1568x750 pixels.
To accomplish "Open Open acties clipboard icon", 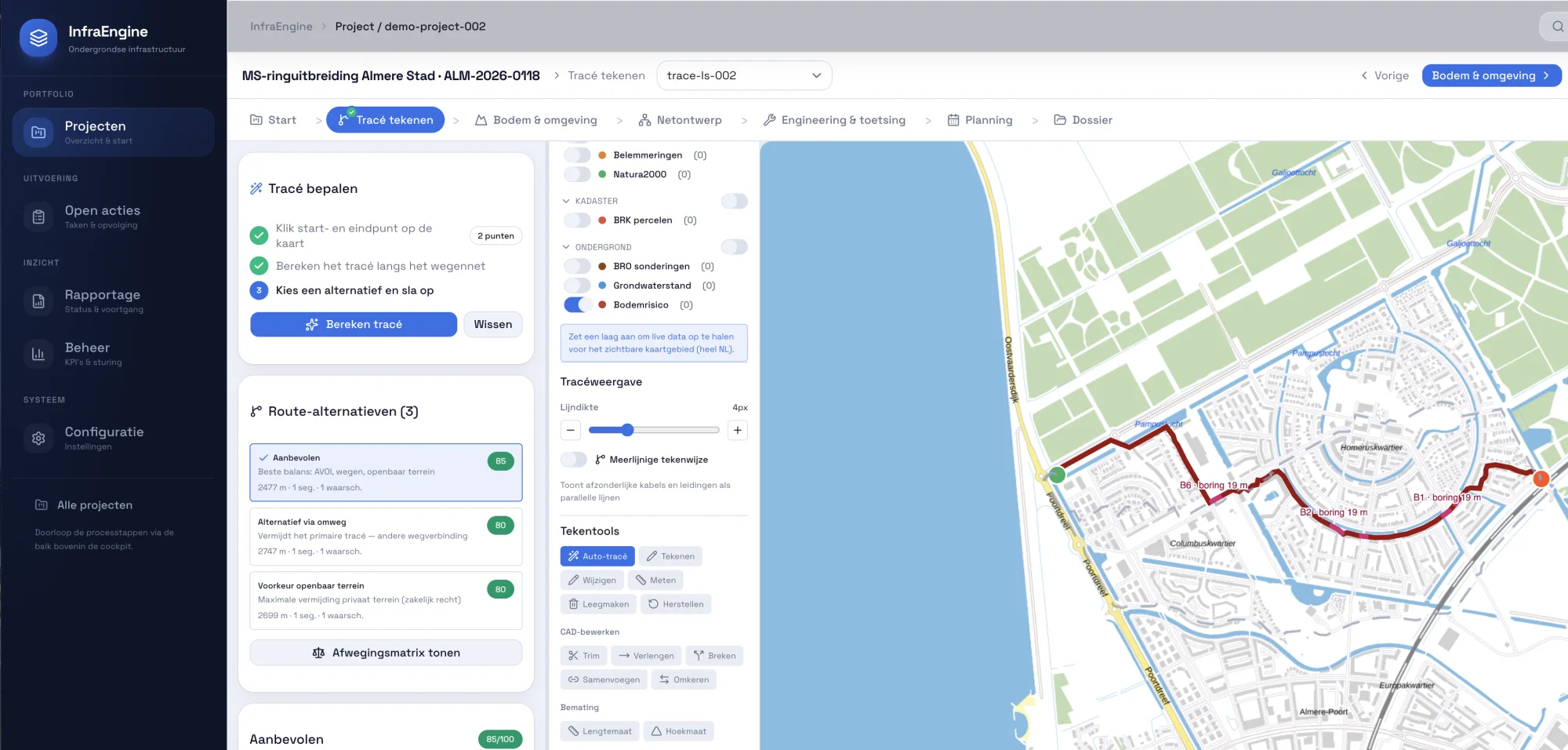I will click(x=38, y=217).
